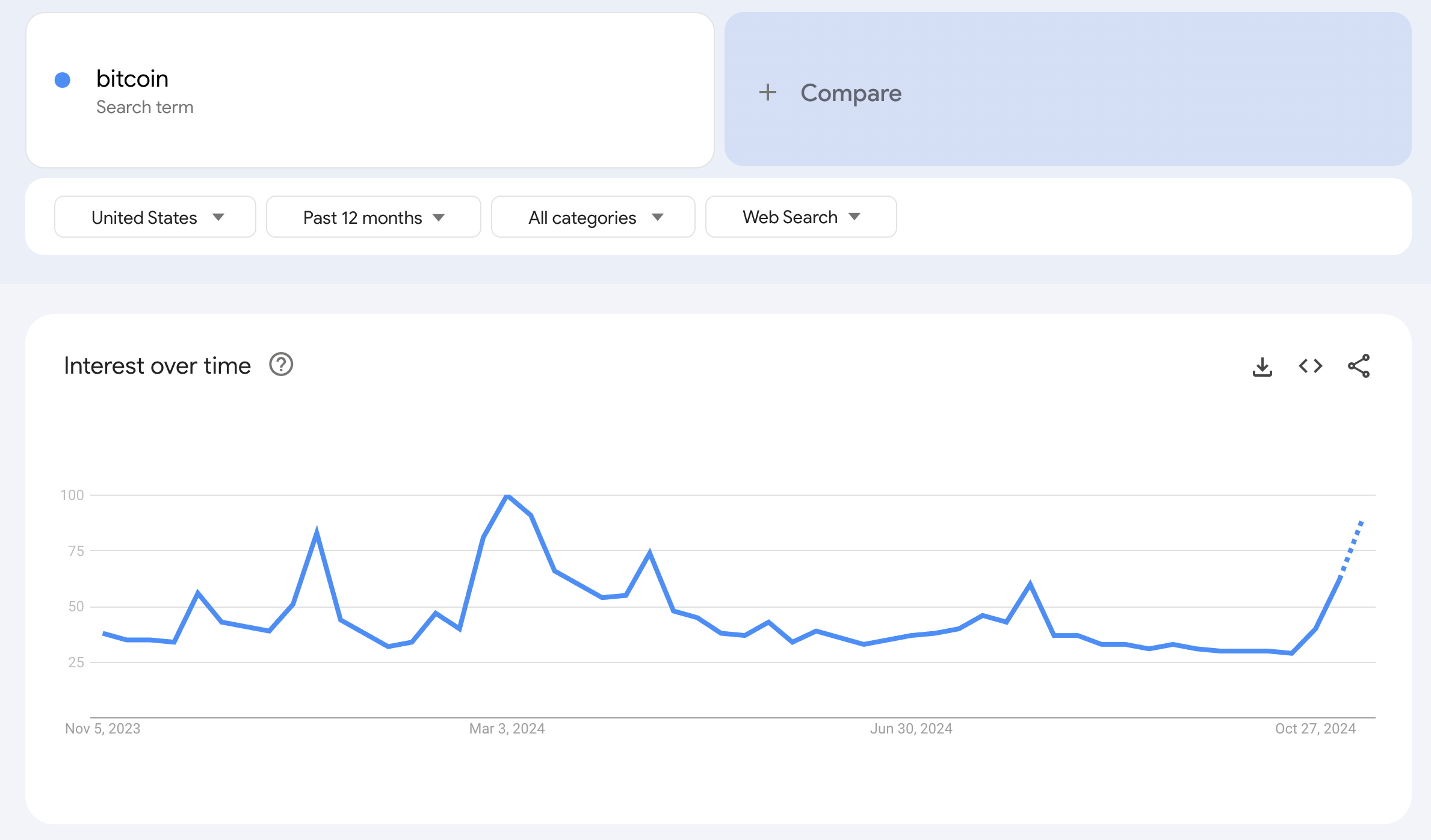Open the United States region dropdown
The height and width of the screenshot is (840, 1431).
155,217
